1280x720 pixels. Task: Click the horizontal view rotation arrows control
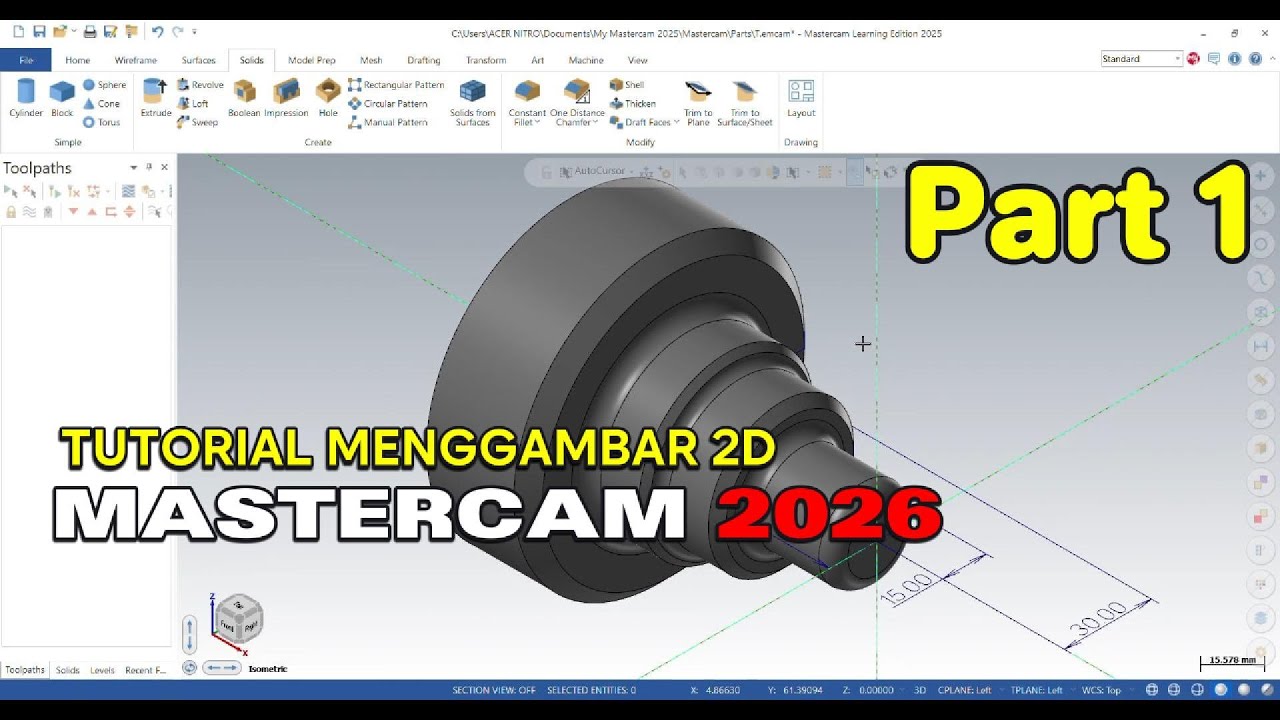pos(222,667)
